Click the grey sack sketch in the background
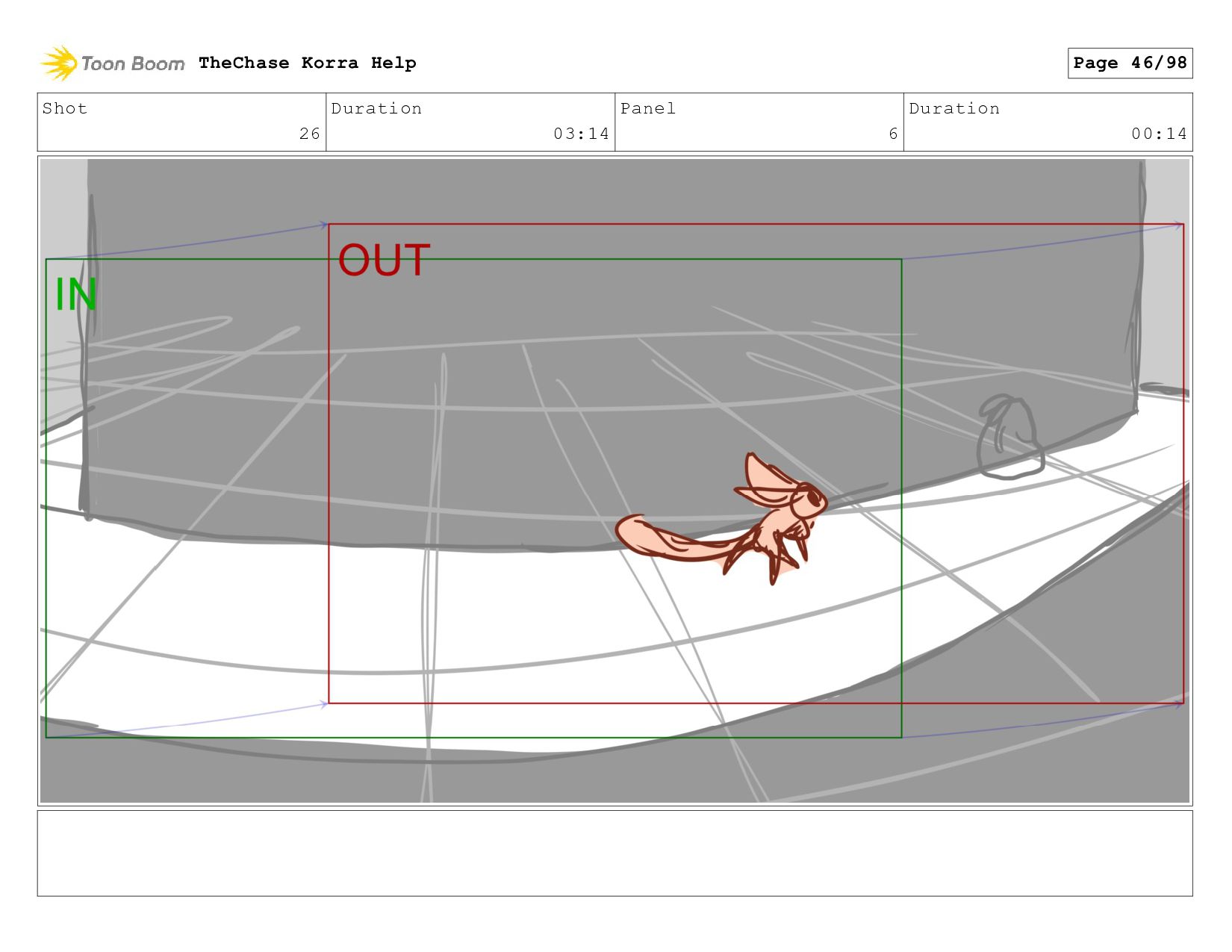 1010,437
